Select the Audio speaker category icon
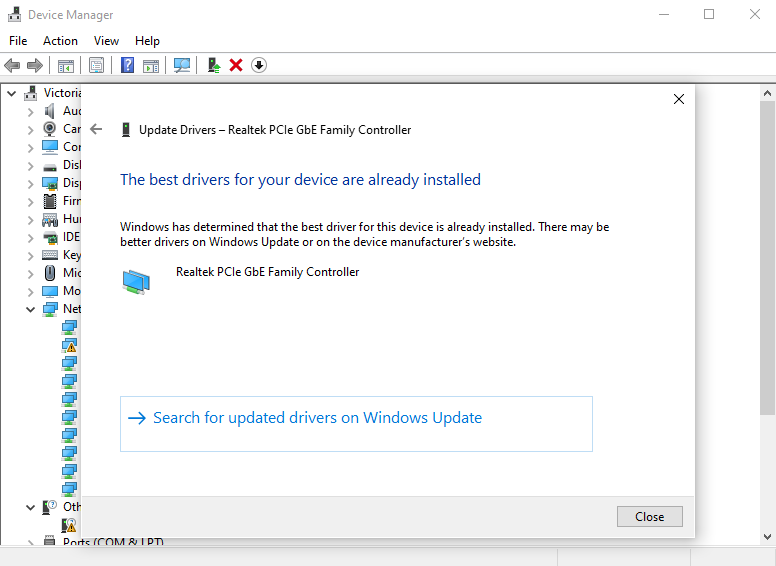 point(49,111)
